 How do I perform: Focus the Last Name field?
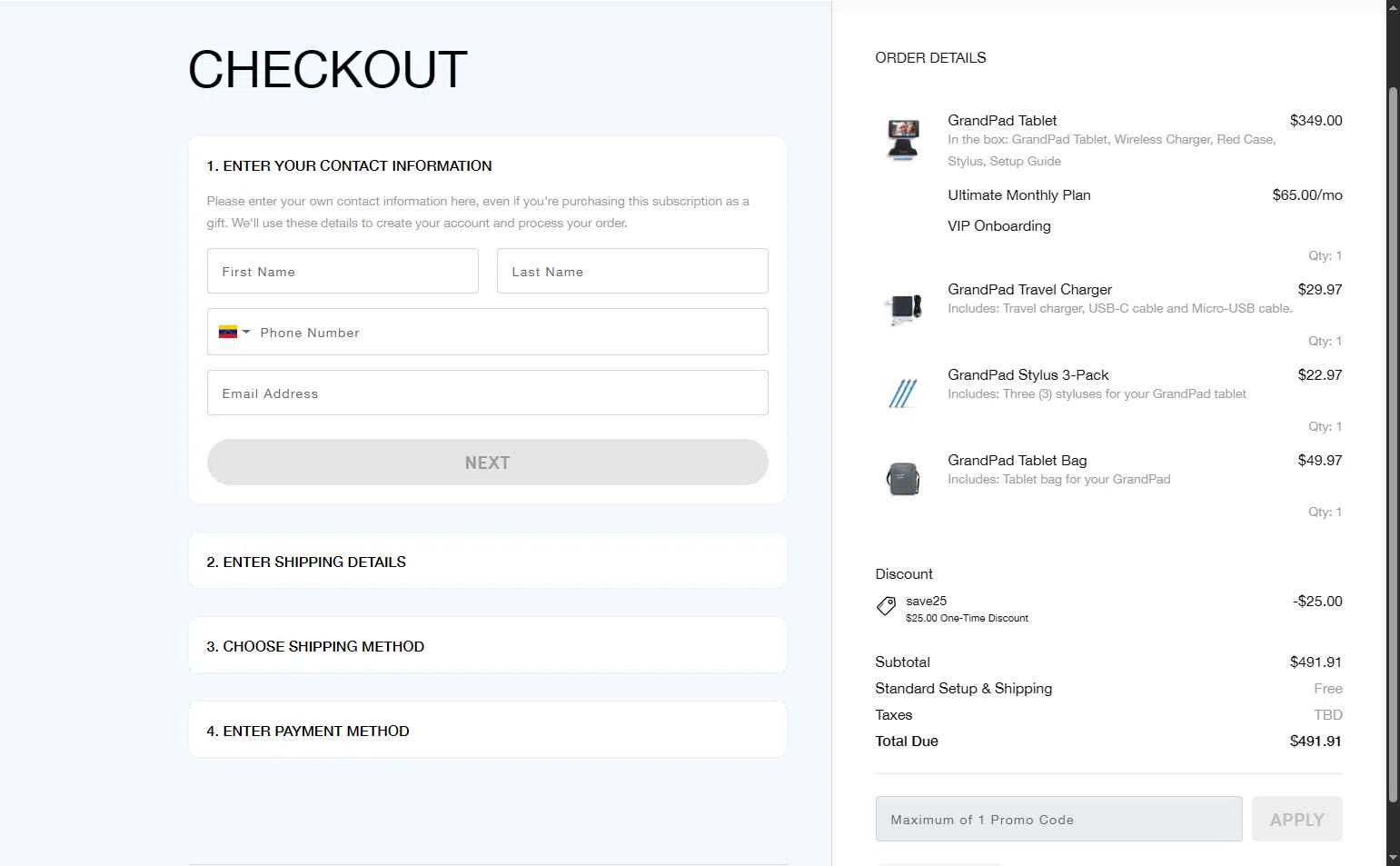[x=632, y=271]
